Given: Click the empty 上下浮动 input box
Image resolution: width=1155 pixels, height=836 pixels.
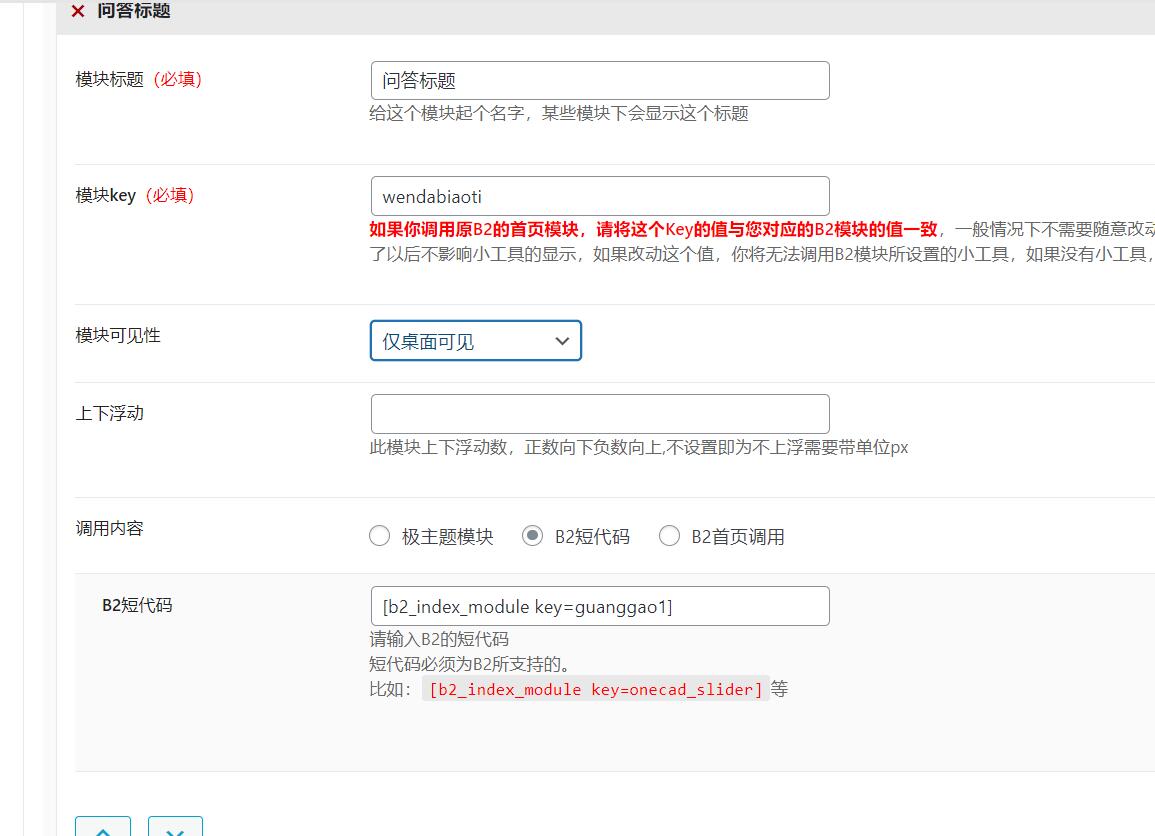Looking at the screenshot, I should pyautogui.click(x=599, y=414).
